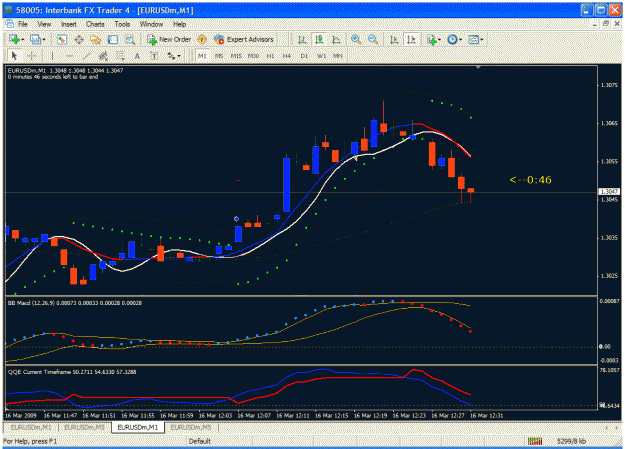Toggle chart shift from right border
625x449 pixels.
pyautogui.click(x=411, y=39)
